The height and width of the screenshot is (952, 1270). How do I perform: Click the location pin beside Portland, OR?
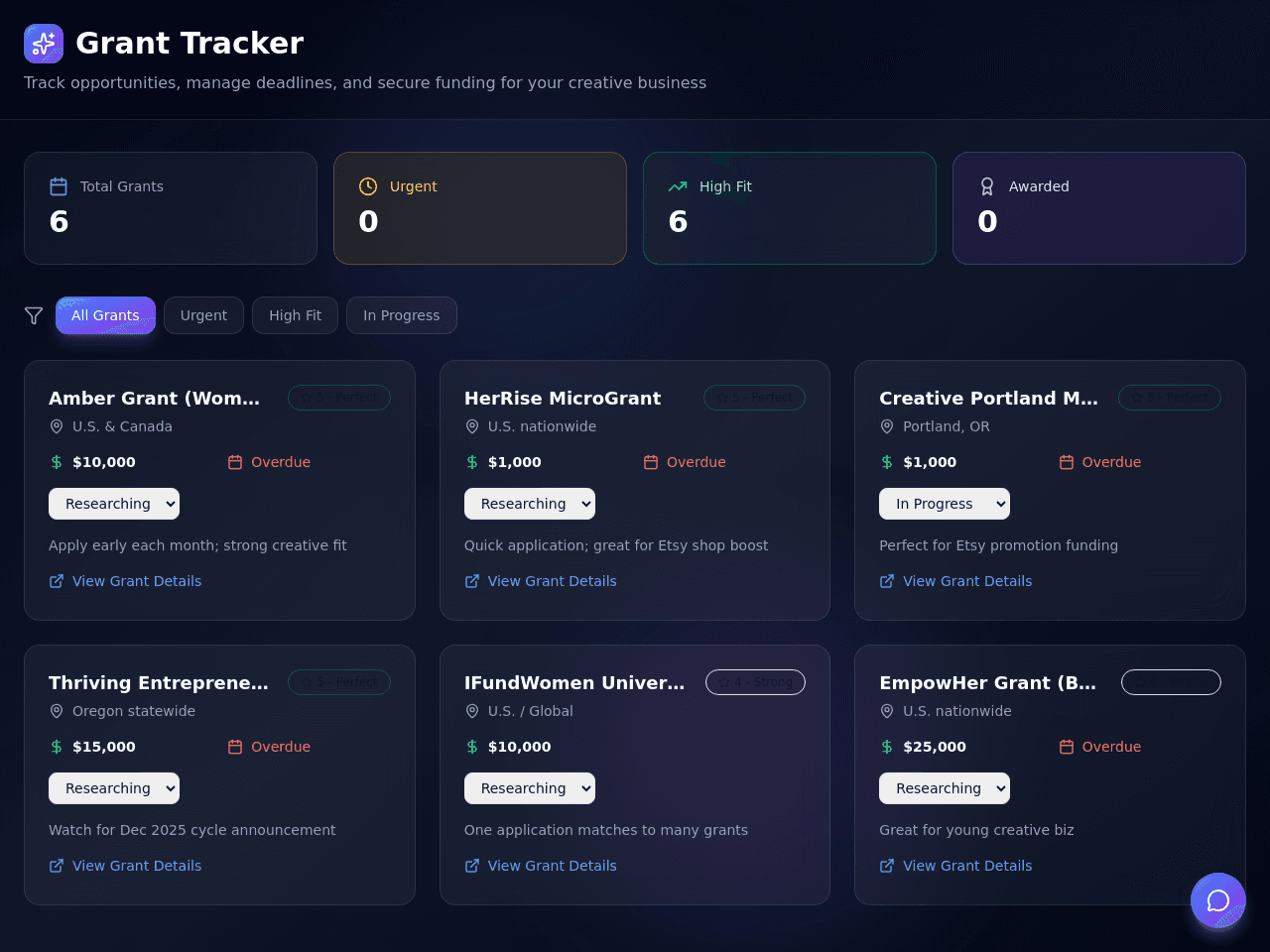887,426
